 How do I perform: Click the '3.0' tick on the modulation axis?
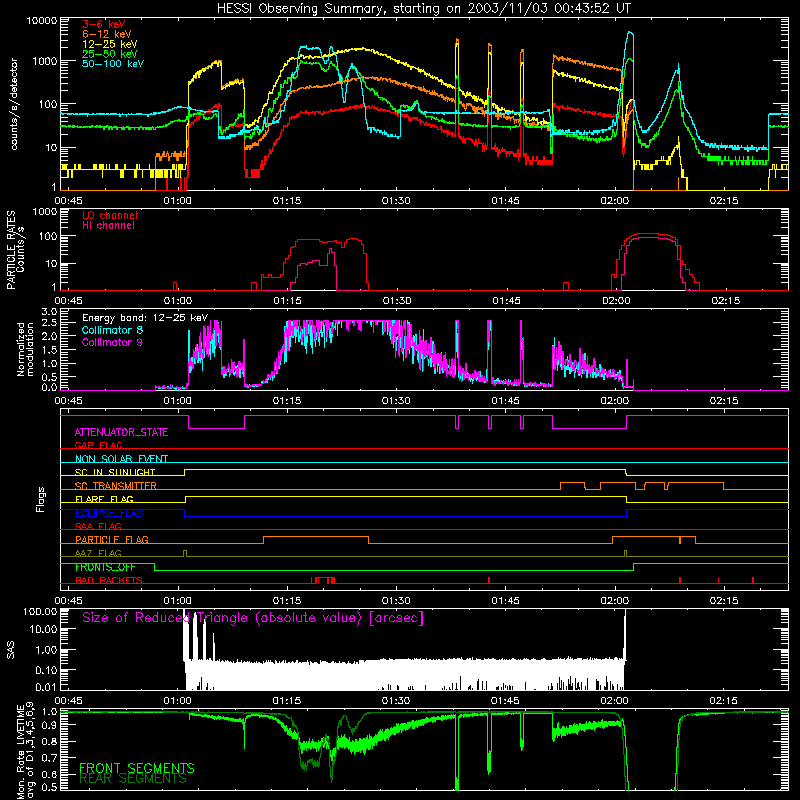[49, 311]
